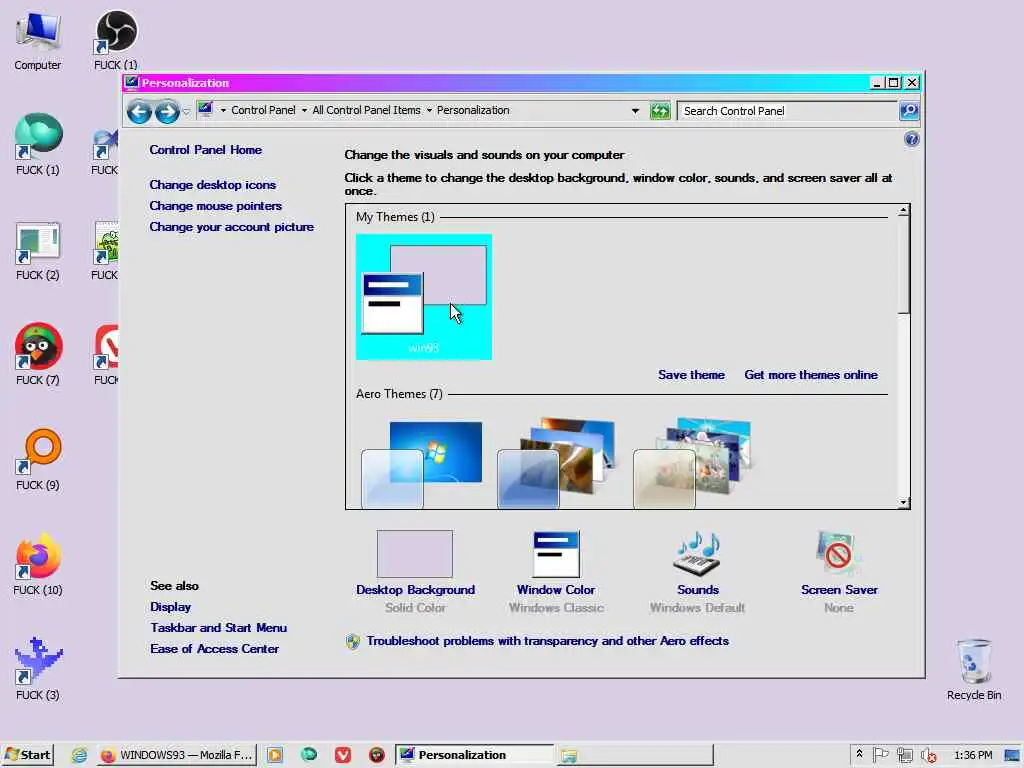Click the 1:36 PM clock
This screenshot has width=1024, height=768.
[972, 755]
